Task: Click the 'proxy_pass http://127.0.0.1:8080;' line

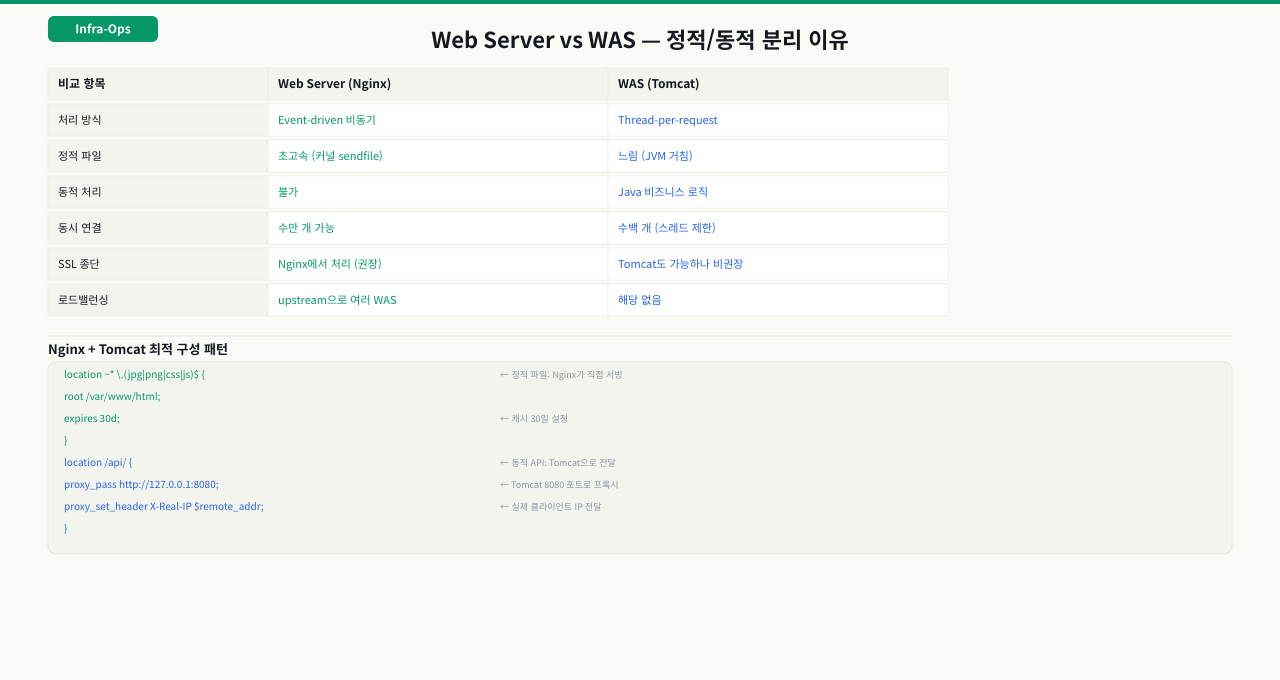Action: (x=141, y=484)
